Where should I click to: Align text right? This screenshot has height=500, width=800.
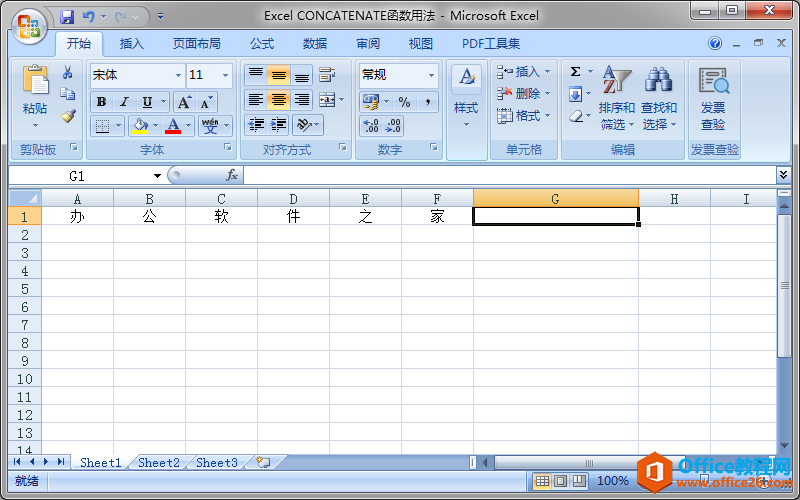coord(302,100)
